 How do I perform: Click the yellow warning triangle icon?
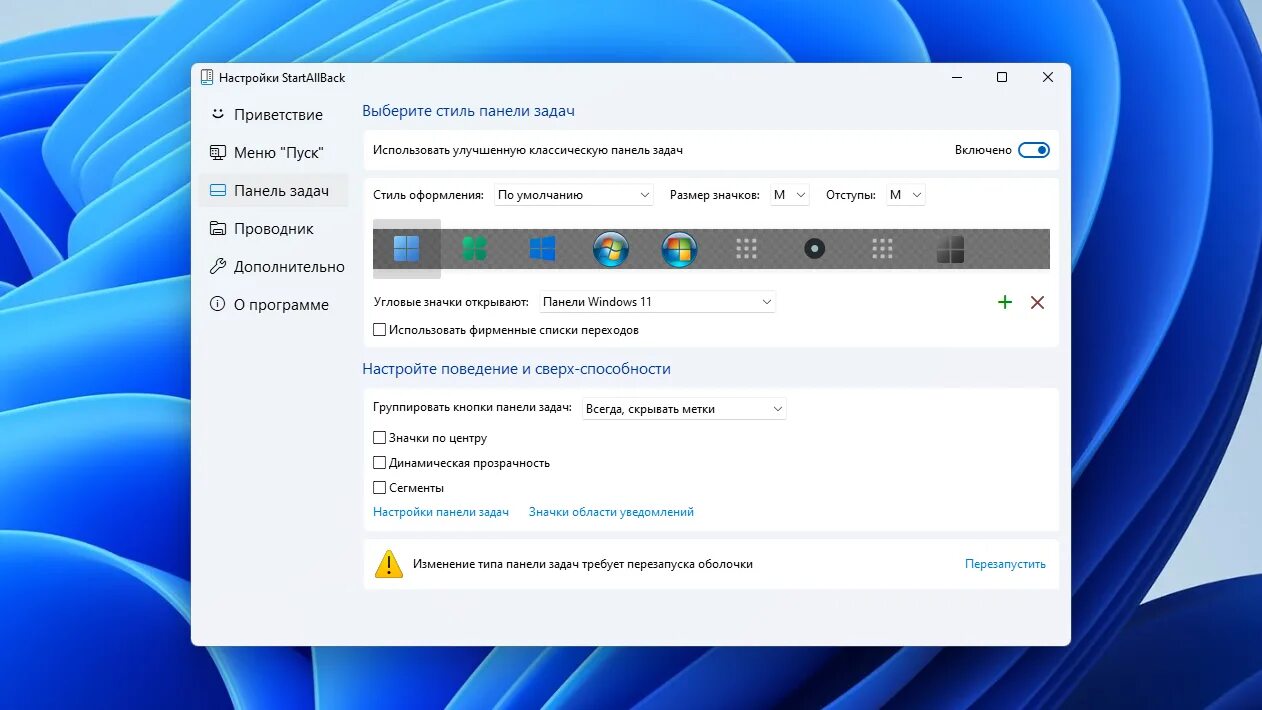point(388,564)
